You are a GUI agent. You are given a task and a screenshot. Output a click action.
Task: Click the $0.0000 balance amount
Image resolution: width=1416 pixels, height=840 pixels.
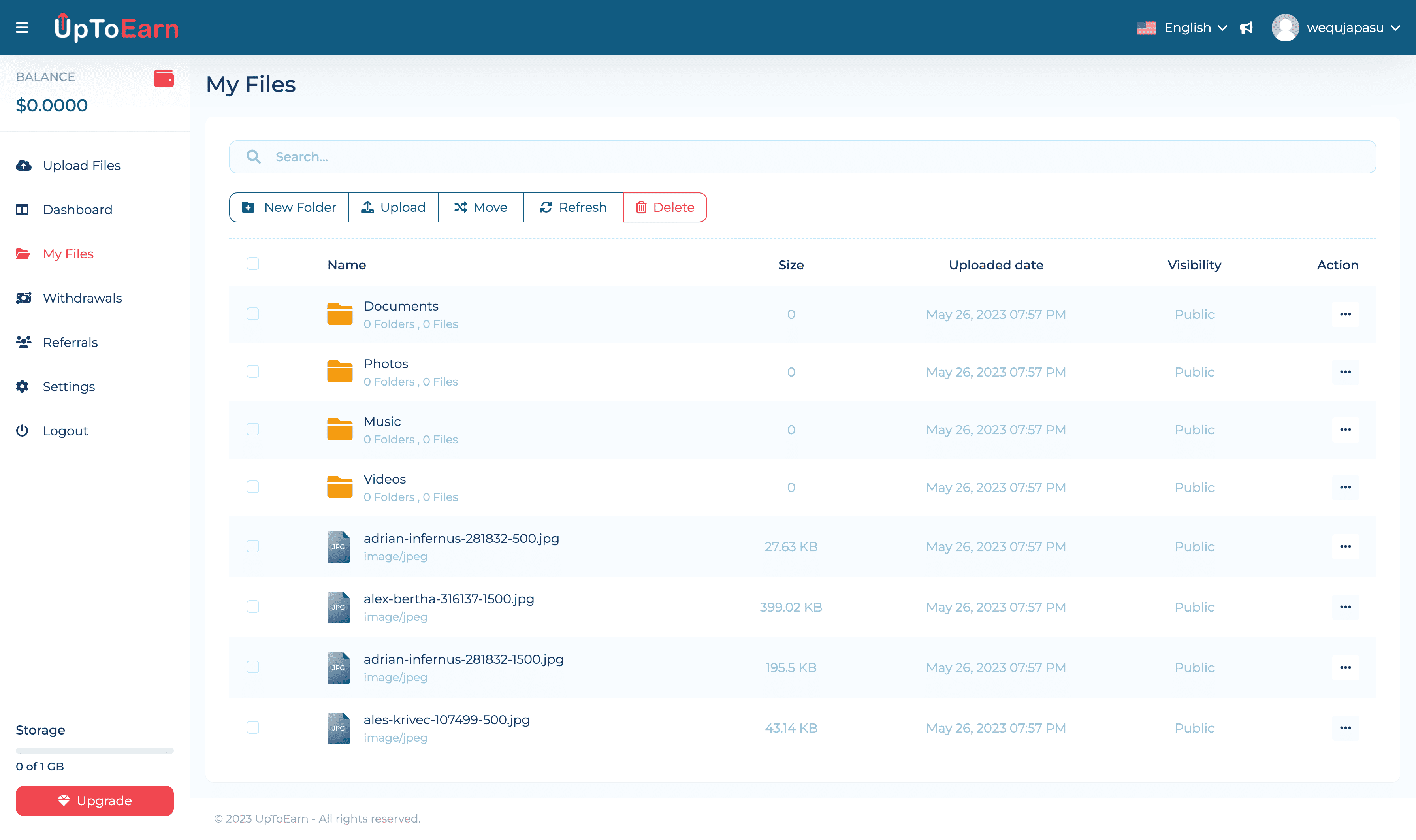coord(51,105)
